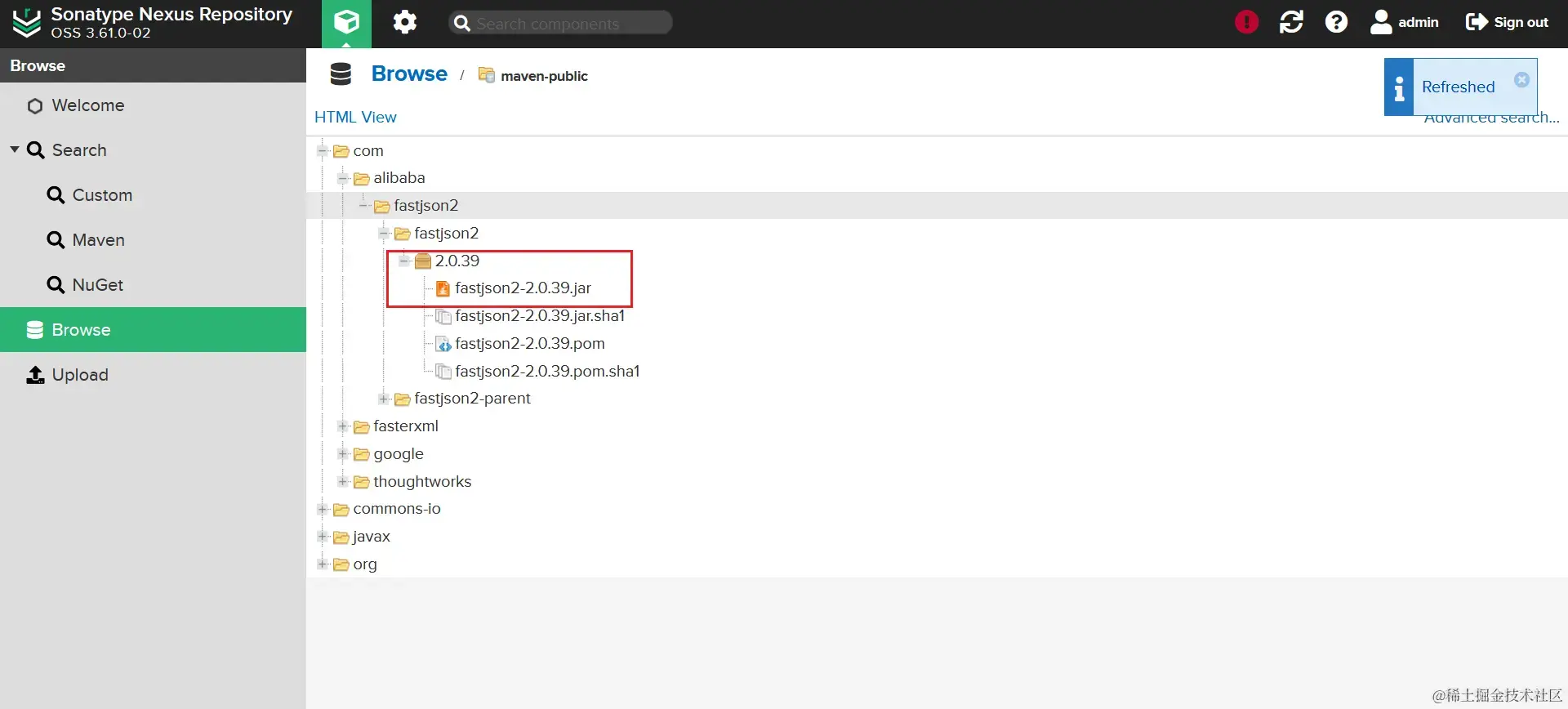Collapse the alibaba folder node

point(343,178)
